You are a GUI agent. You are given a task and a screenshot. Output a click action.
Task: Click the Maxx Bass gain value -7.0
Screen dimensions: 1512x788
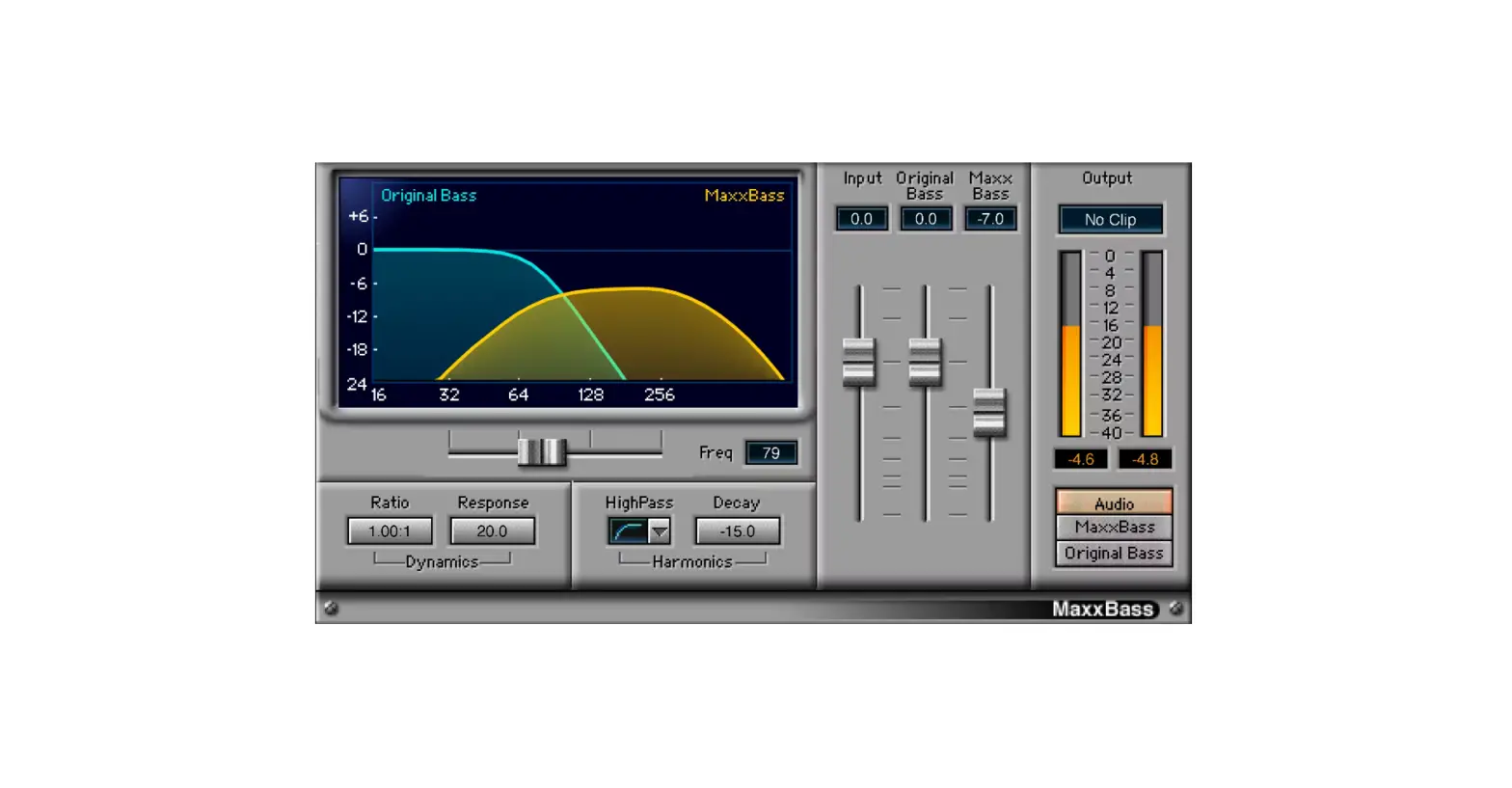tap(990, 219)
